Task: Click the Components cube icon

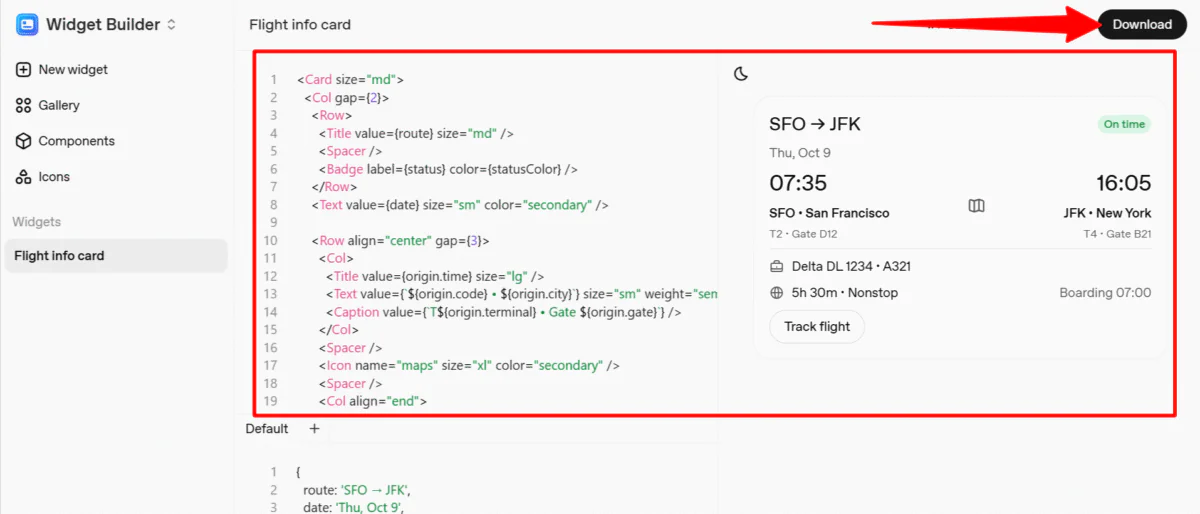Action: (x=23, y=141)
